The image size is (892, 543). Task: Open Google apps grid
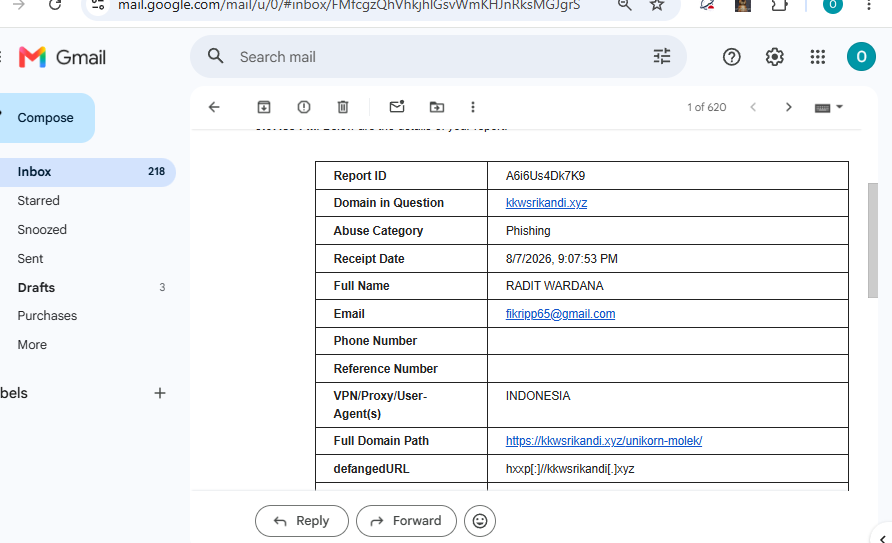pyautogui.click(x=817, y=57)
